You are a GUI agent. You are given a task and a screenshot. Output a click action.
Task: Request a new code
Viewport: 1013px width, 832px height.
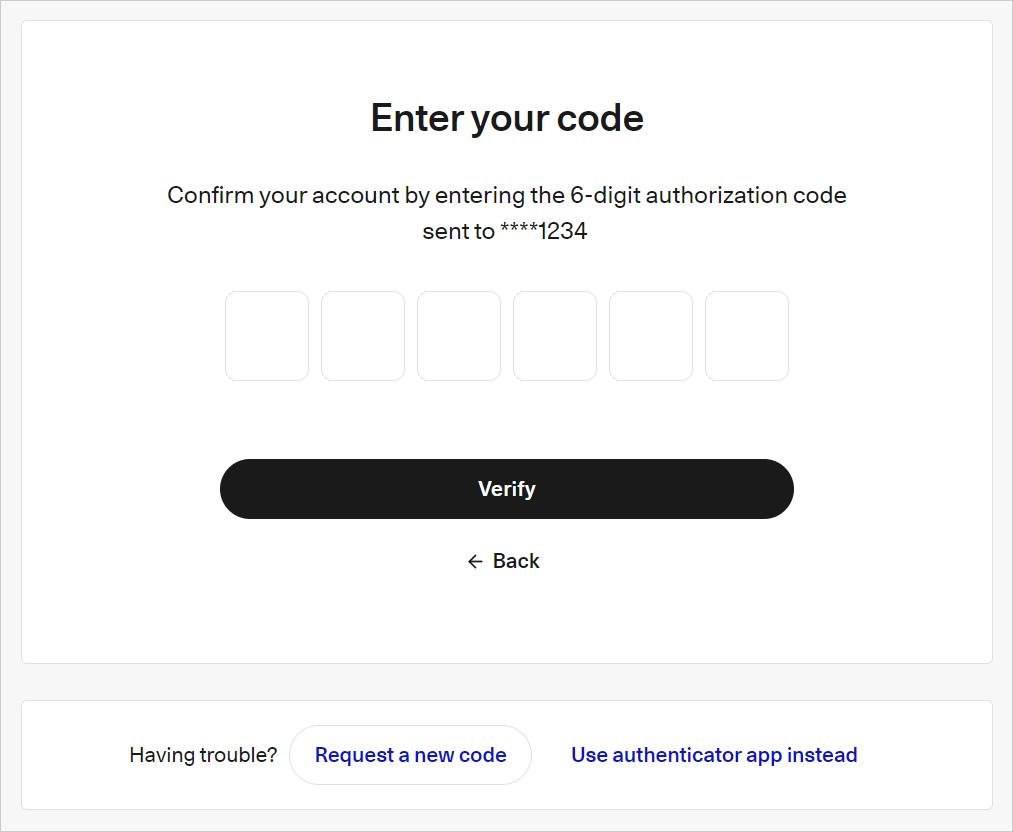pyautogui.click(x=410, y=755)
